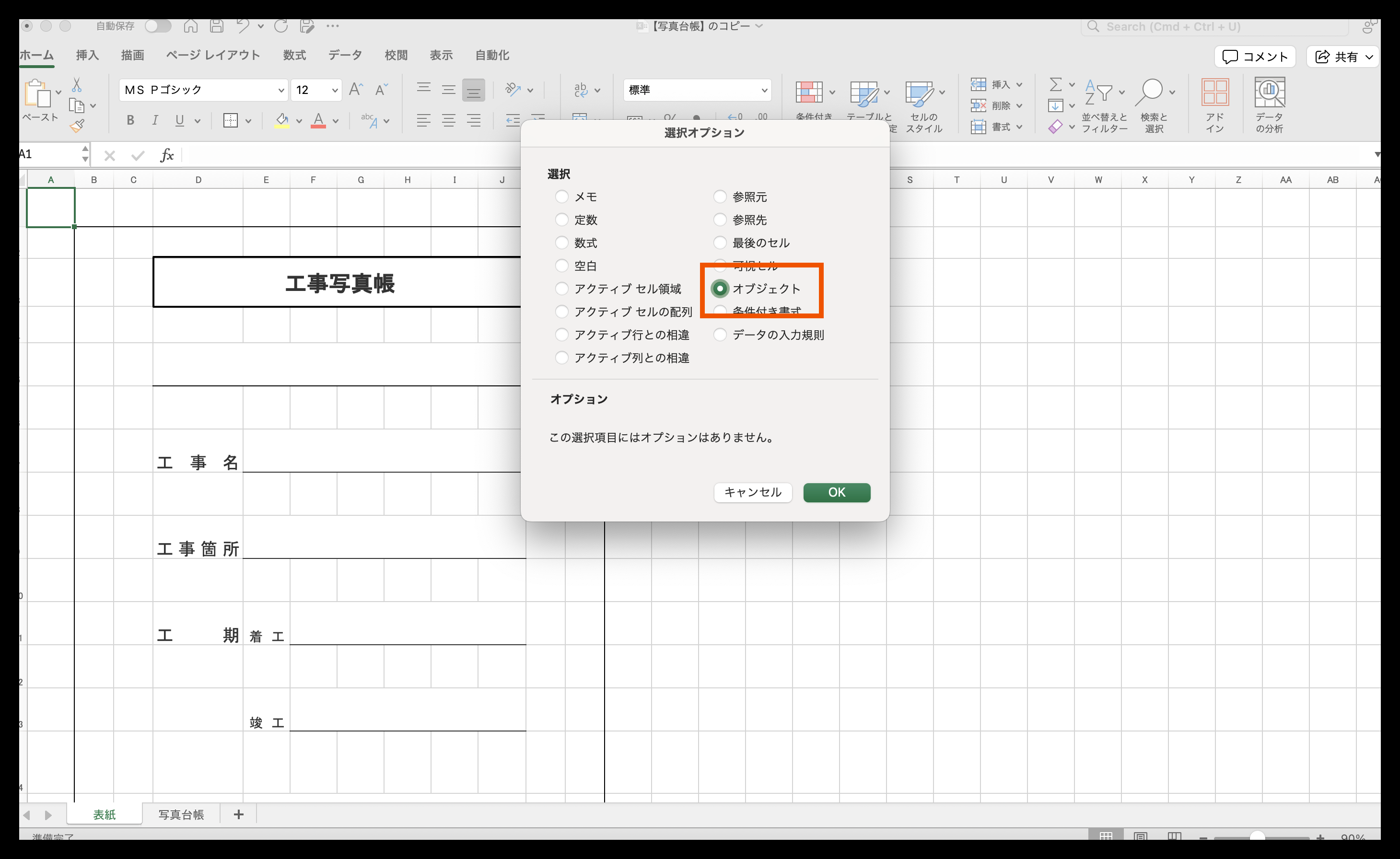
Task: Switch to the 挿入 ribbon tab
Action: [87, 55]
